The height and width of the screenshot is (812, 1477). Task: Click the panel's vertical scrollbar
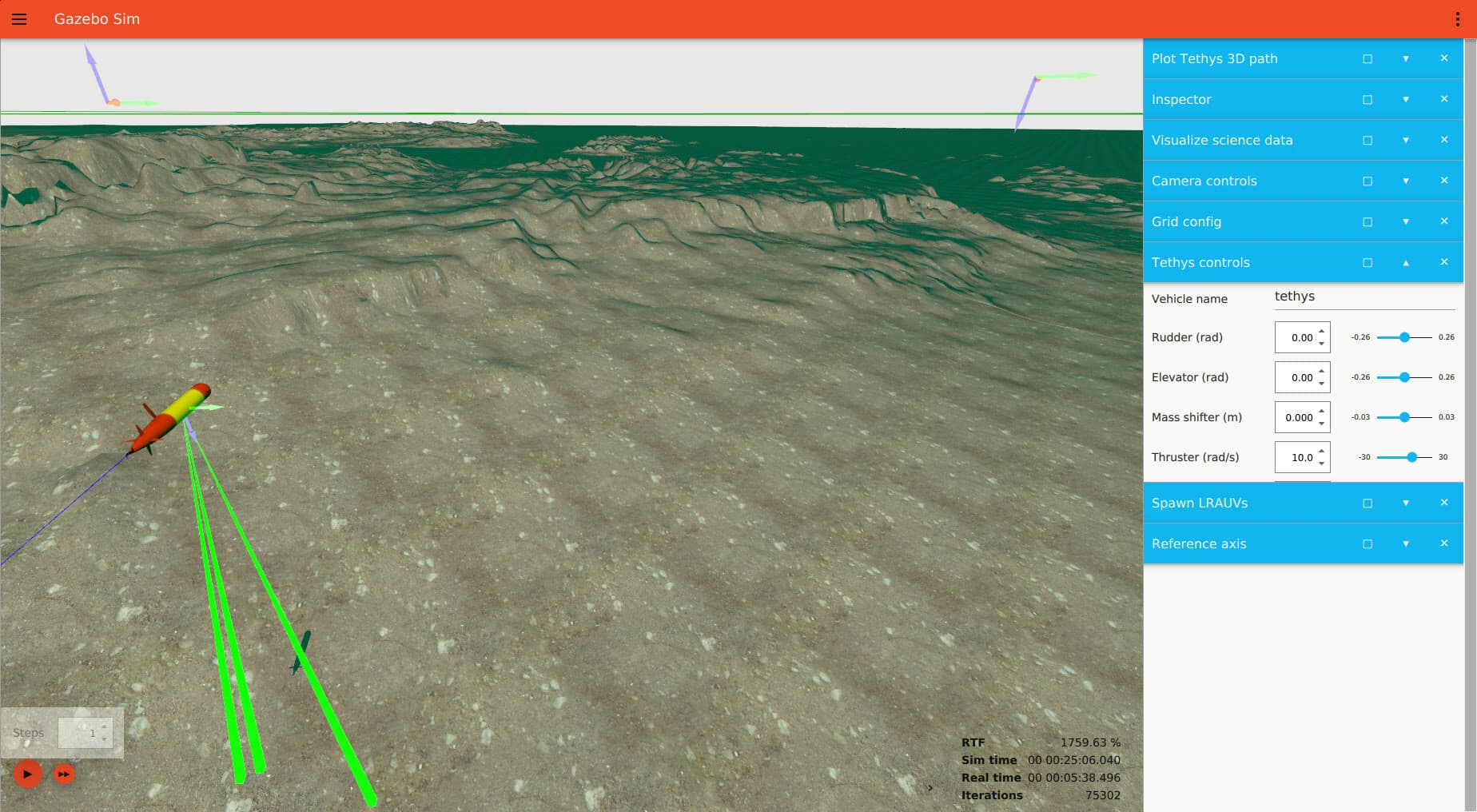(1470, 425)
